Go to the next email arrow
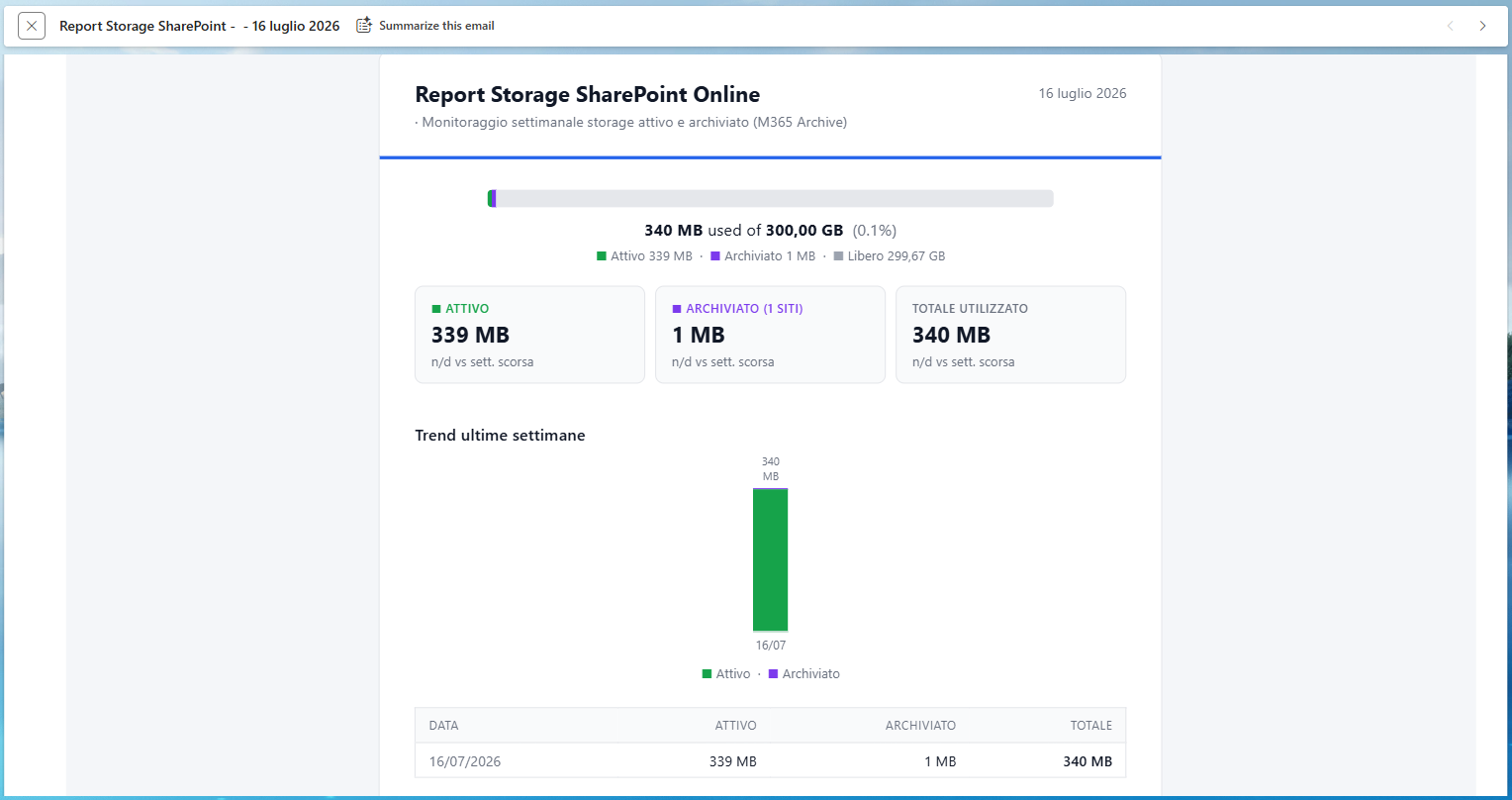Image resolution: width=1512 pixels, height=800 pixels. click(x=1482, y=26)
